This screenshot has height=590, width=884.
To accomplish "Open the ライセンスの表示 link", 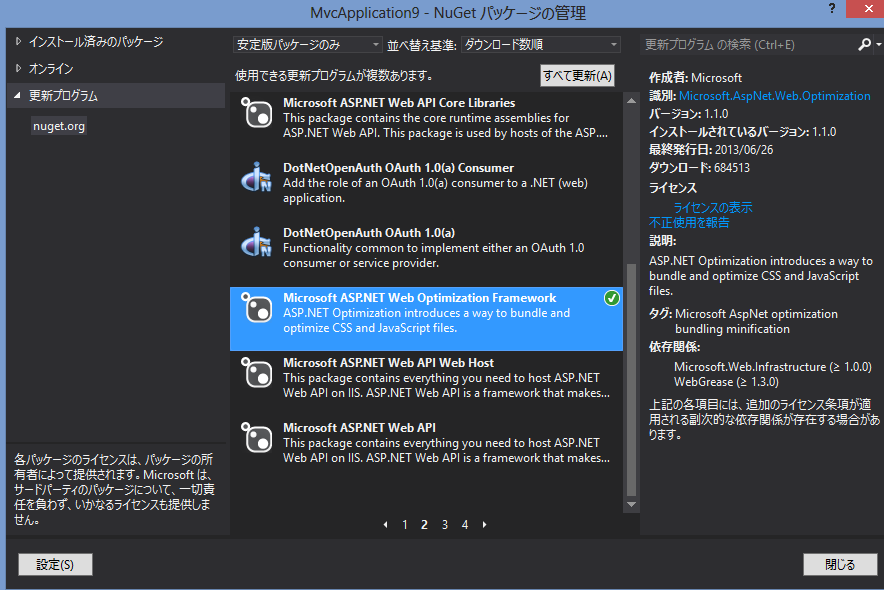I will pyautogui.click(x=713, y=207).
